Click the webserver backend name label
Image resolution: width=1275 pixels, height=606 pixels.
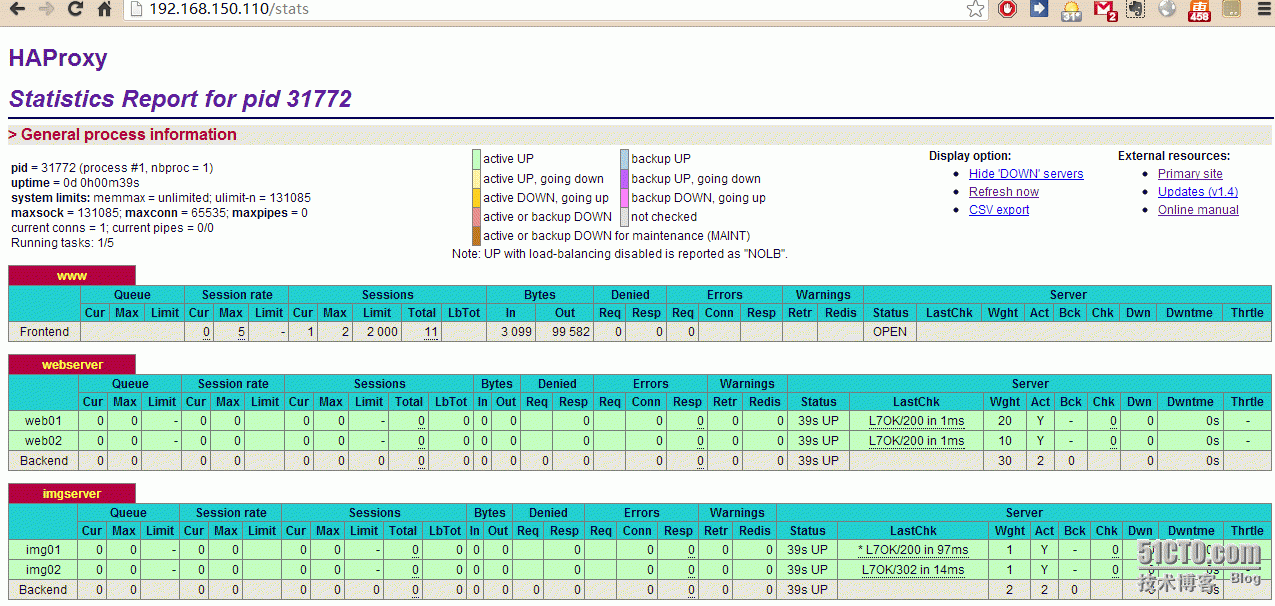(x=72, y=365)
